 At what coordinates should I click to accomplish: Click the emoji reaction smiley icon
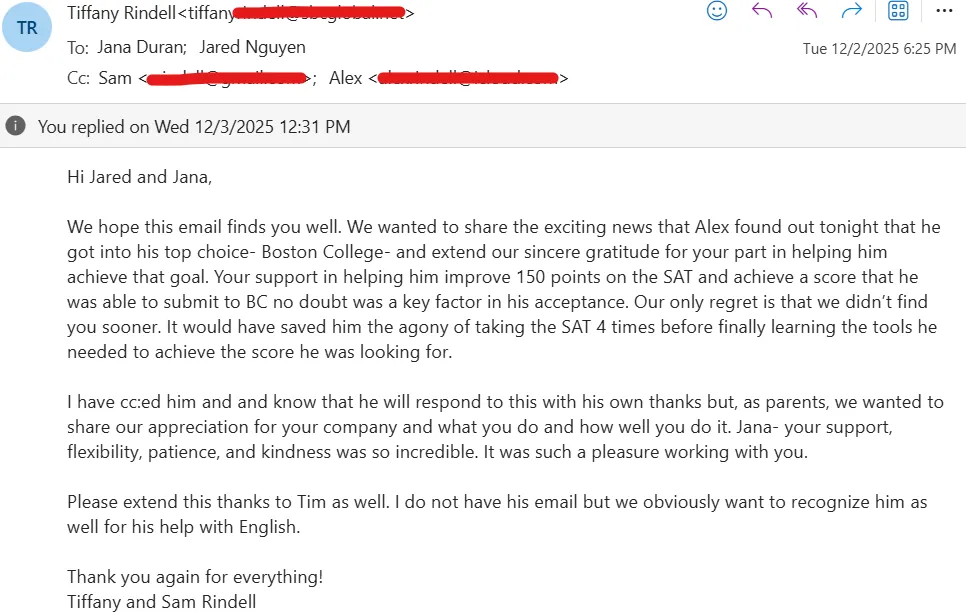coord(717,11)
